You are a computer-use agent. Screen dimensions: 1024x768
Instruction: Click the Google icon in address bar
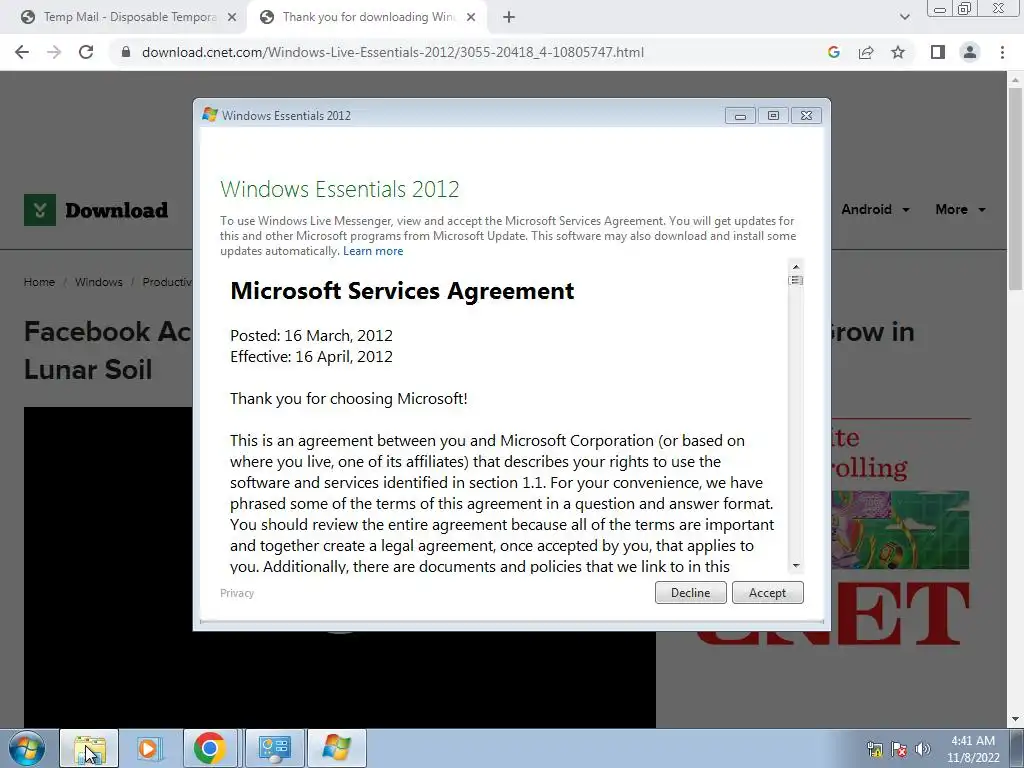coord(833,52)
